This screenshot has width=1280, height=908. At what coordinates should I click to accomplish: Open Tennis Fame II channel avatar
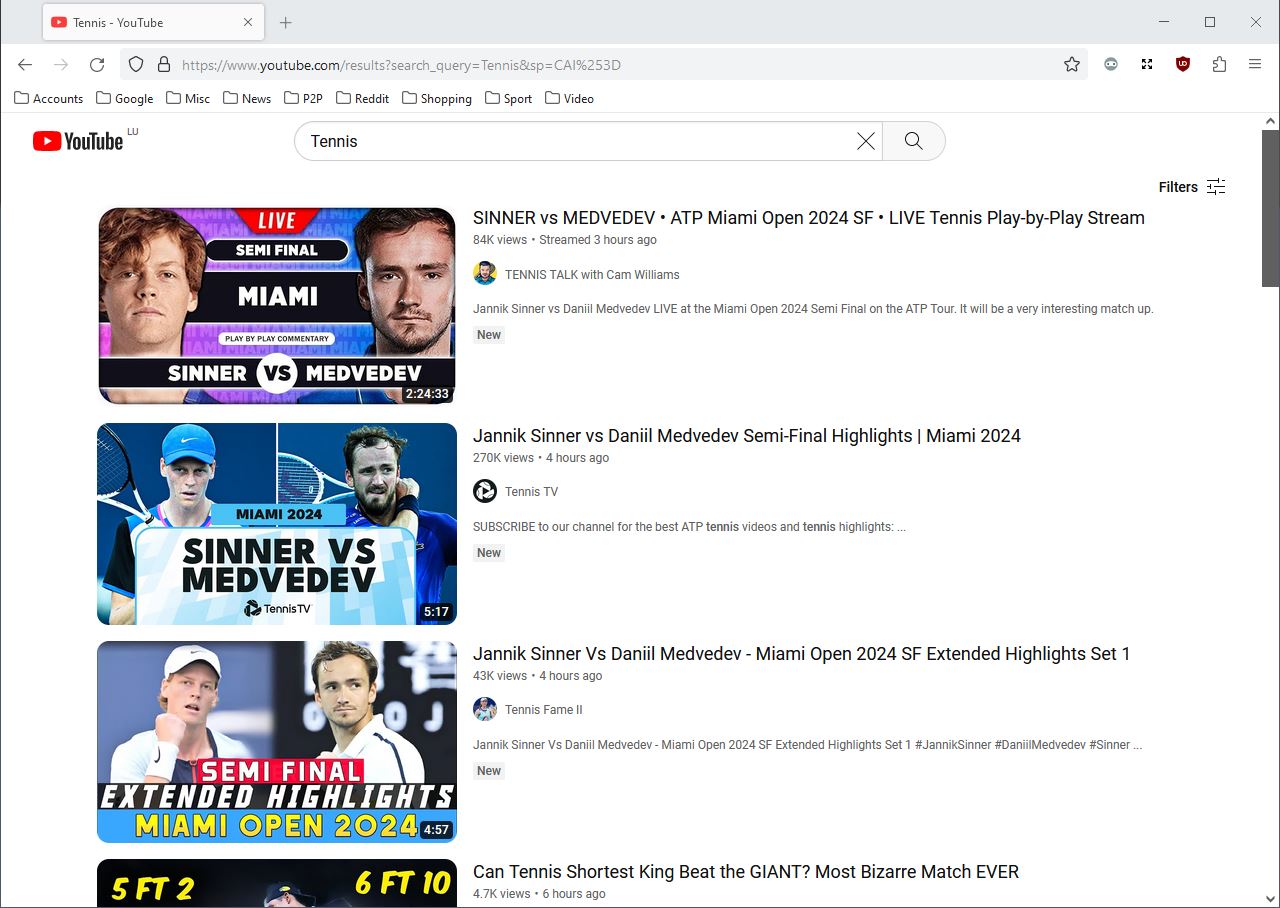485,709
